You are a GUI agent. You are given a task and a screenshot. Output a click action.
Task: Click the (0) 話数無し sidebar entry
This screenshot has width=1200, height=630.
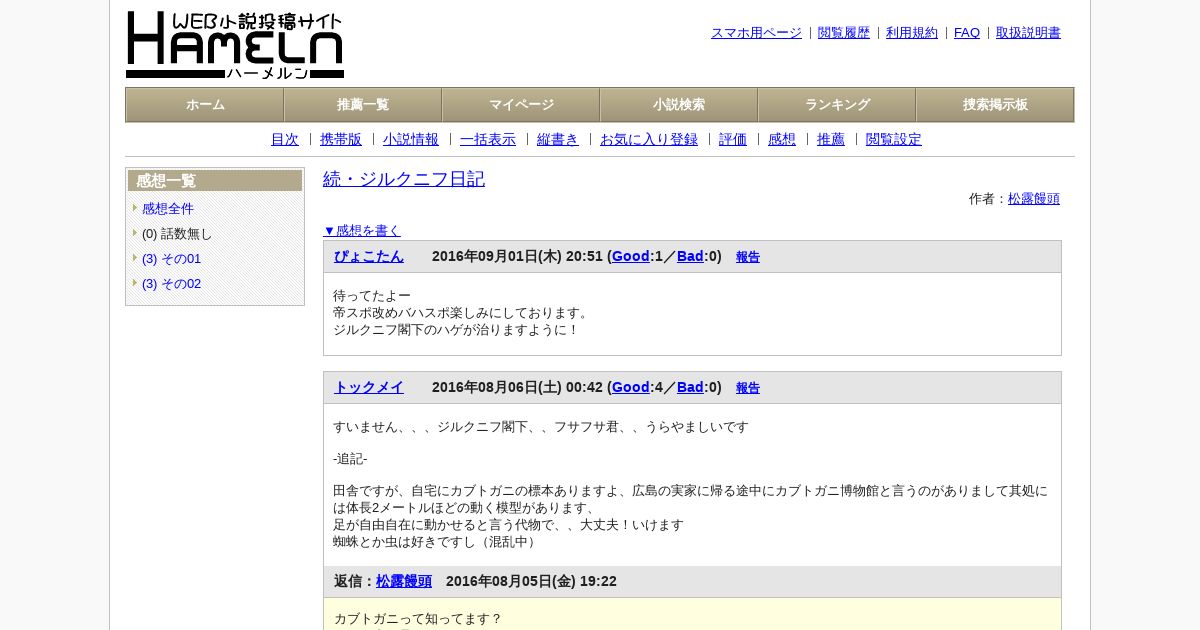click(x=177, y=234)
